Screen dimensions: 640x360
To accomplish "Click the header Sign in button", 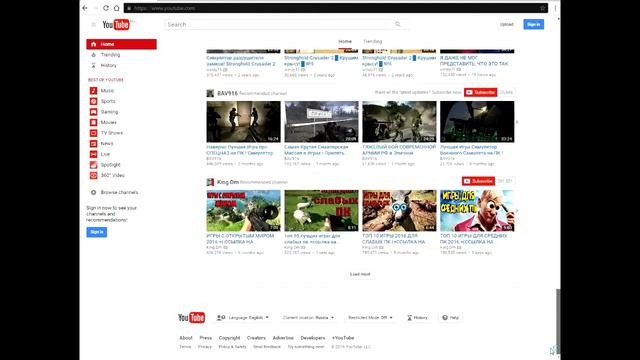I will coord(533,24).
